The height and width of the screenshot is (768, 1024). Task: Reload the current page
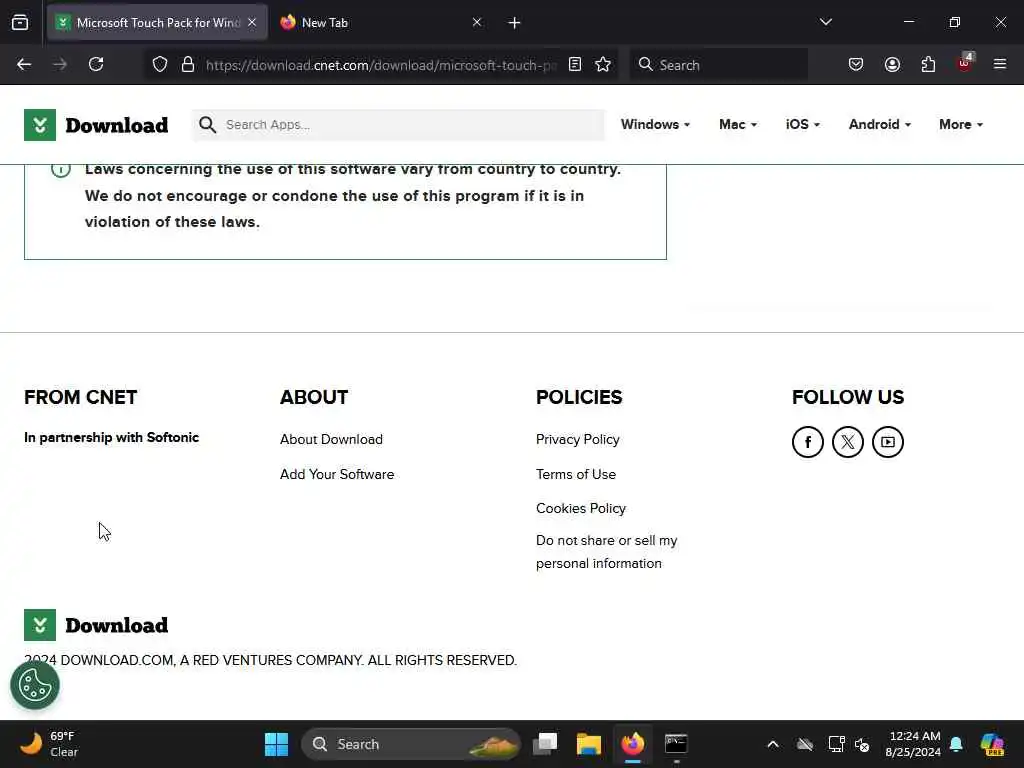pos(96,65)
